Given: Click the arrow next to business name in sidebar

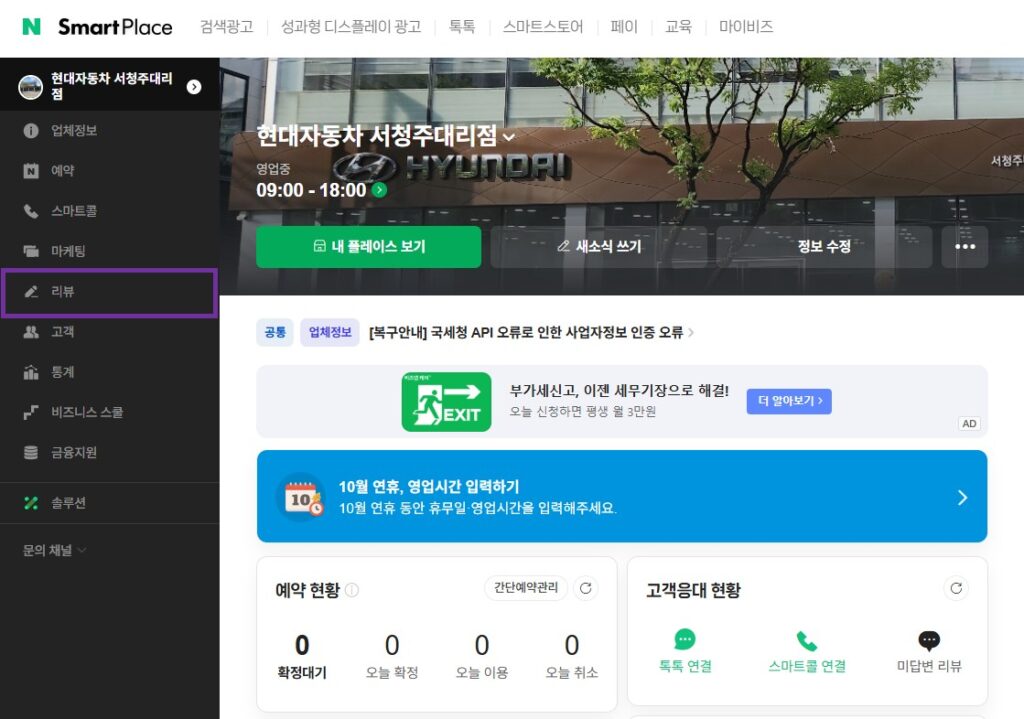Looking at the screenshot, I should coord(194,87).
